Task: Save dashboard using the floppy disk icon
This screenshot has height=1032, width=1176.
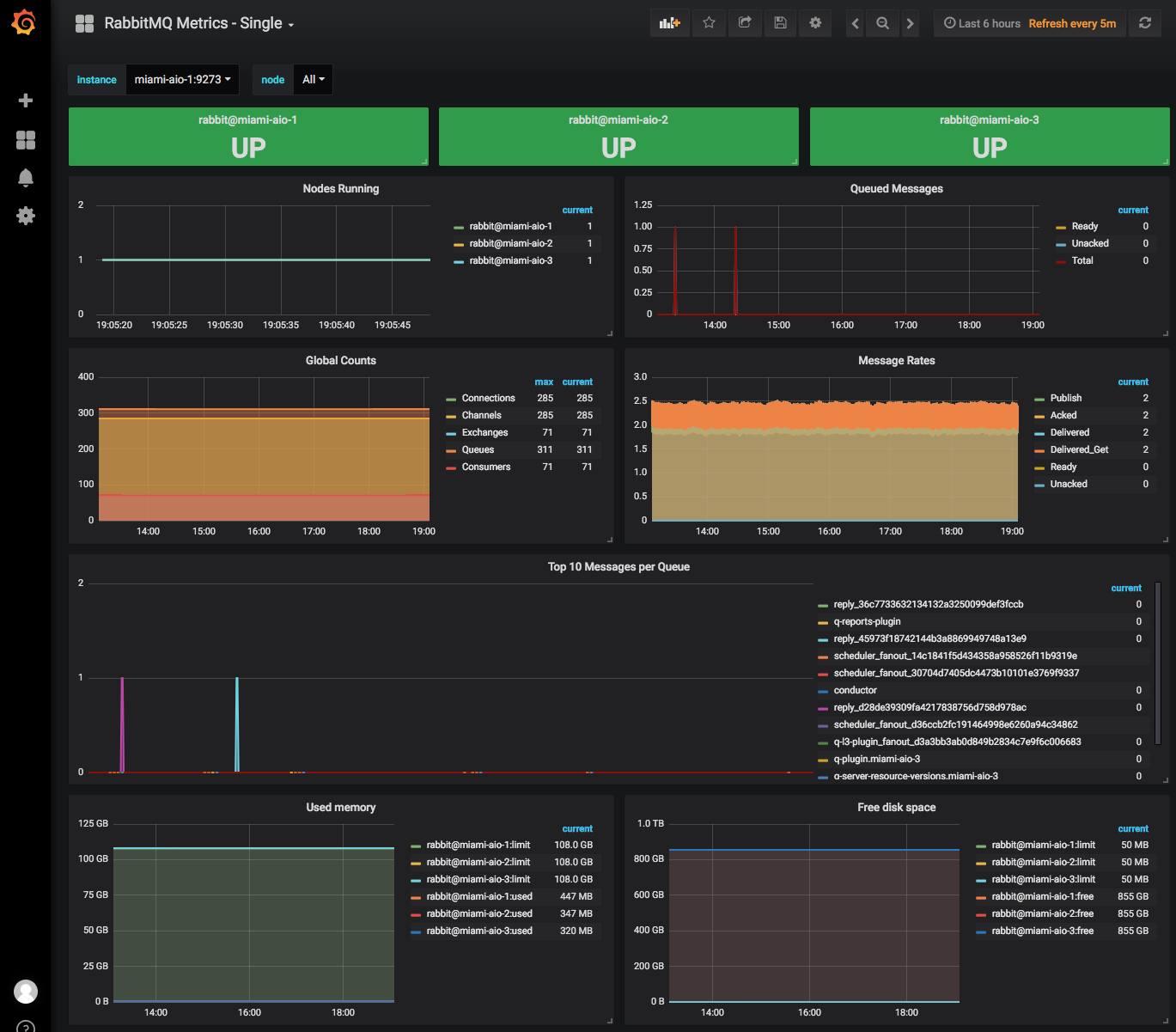Action: tap(780, 23)
